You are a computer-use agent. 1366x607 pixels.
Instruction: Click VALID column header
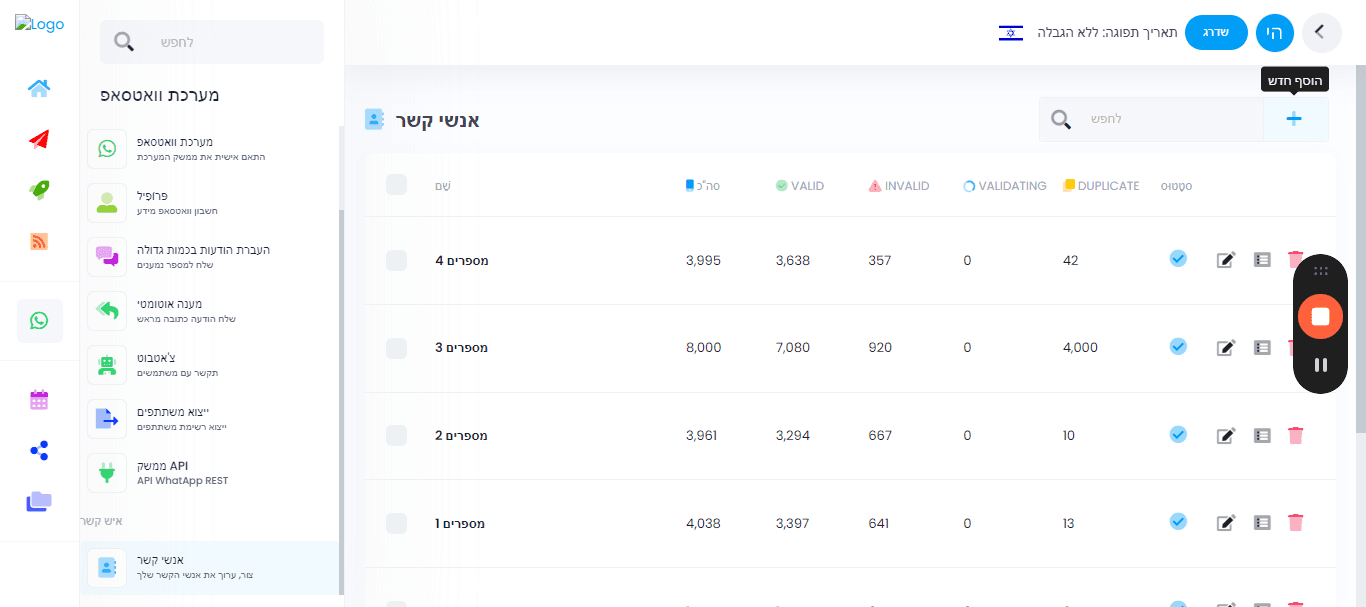click(x=800, y=186)
